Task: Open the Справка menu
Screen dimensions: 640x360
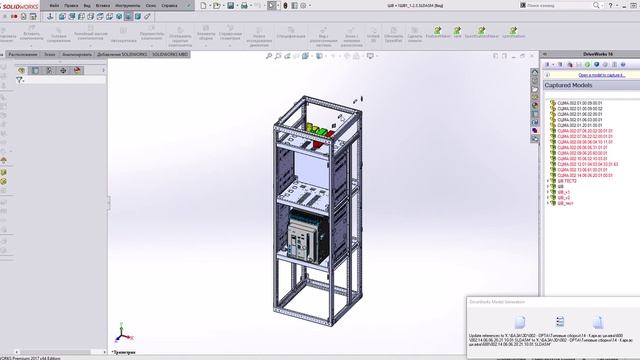Action: click(169, 6)
